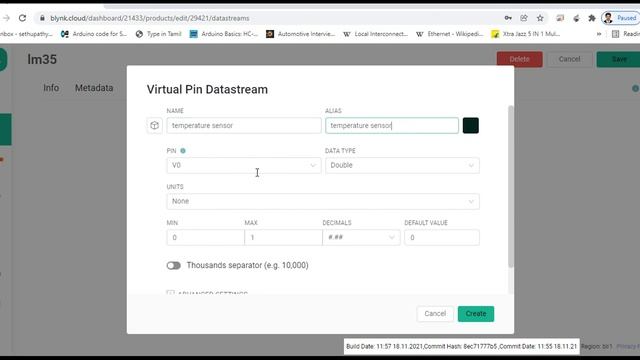
Task: Open the datastream color swatch
Action: coord(471,125)
